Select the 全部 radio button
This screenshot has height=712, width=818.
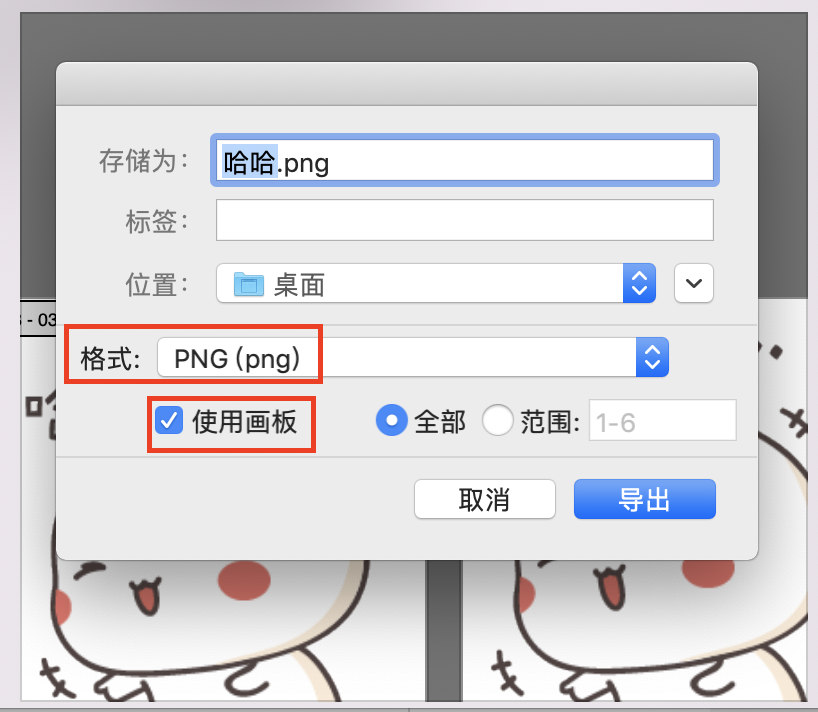tap(391, 420)
